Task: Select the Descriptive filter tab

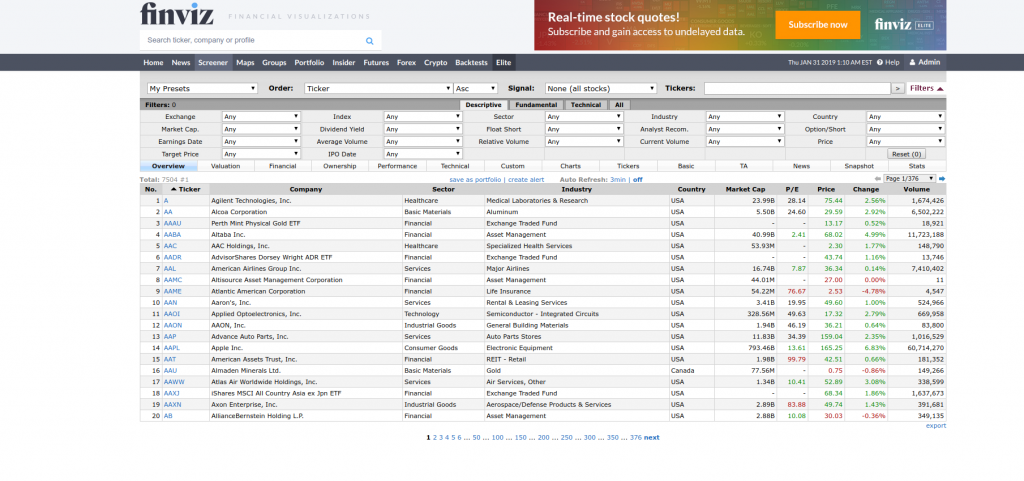Action: tap(483, 104)
